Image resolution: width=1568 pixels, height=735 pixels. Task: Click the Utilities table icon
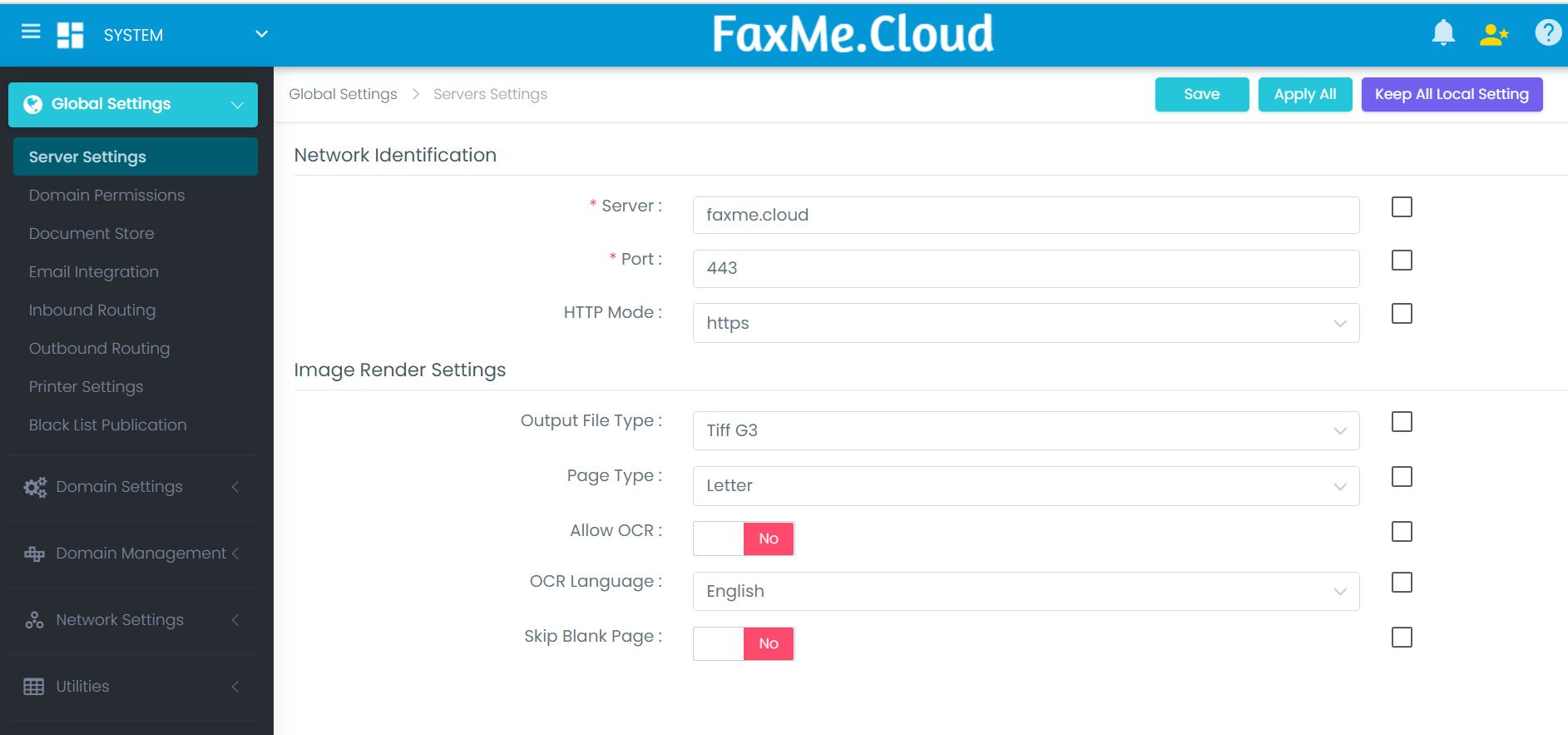(34, 687)
